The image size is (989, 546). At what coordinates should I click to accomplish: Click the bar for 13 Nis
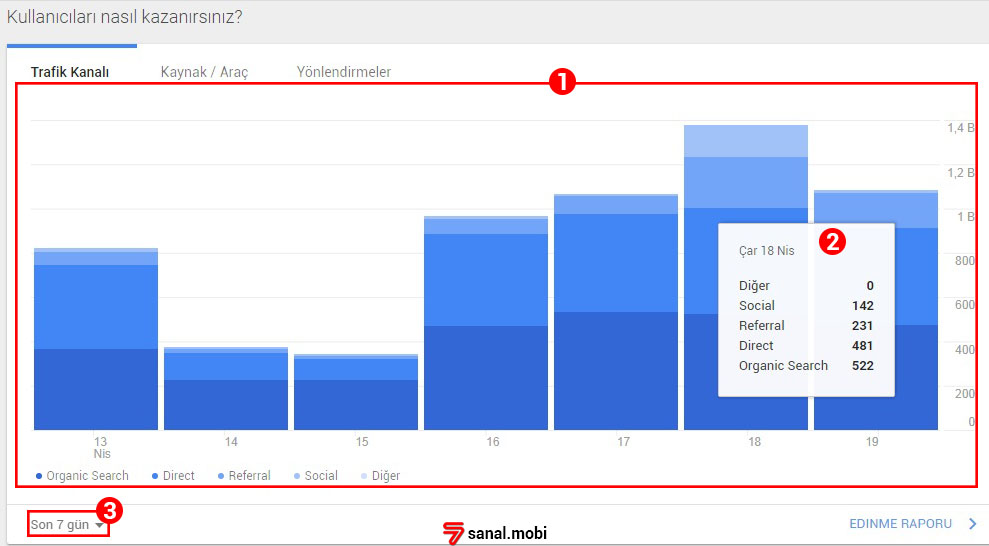point(96,340)
